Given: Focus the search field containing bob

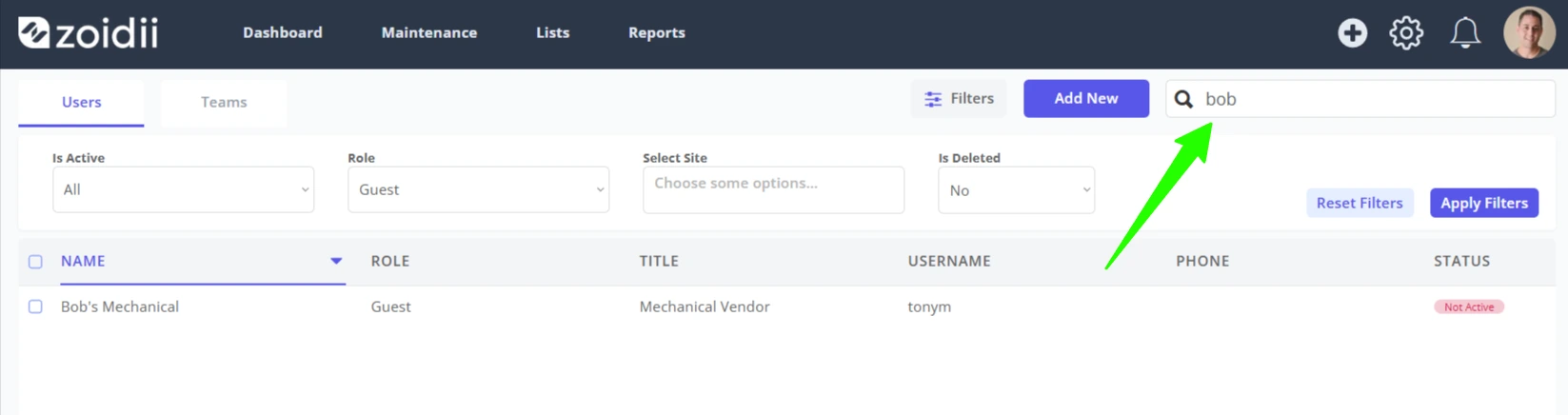Looking at the screenshot, I should pyautogui.click(x=1360, y=99).
